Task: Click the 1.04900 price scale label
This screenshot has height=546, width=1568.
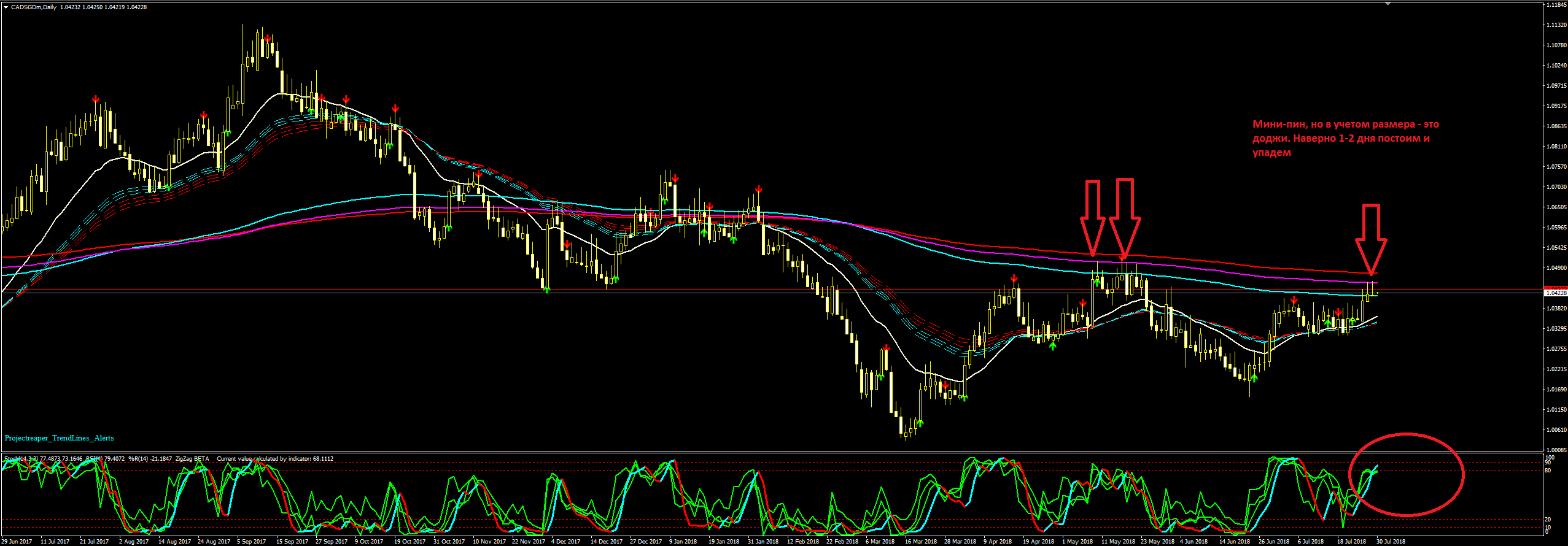Action: (x=1555, y=268)
